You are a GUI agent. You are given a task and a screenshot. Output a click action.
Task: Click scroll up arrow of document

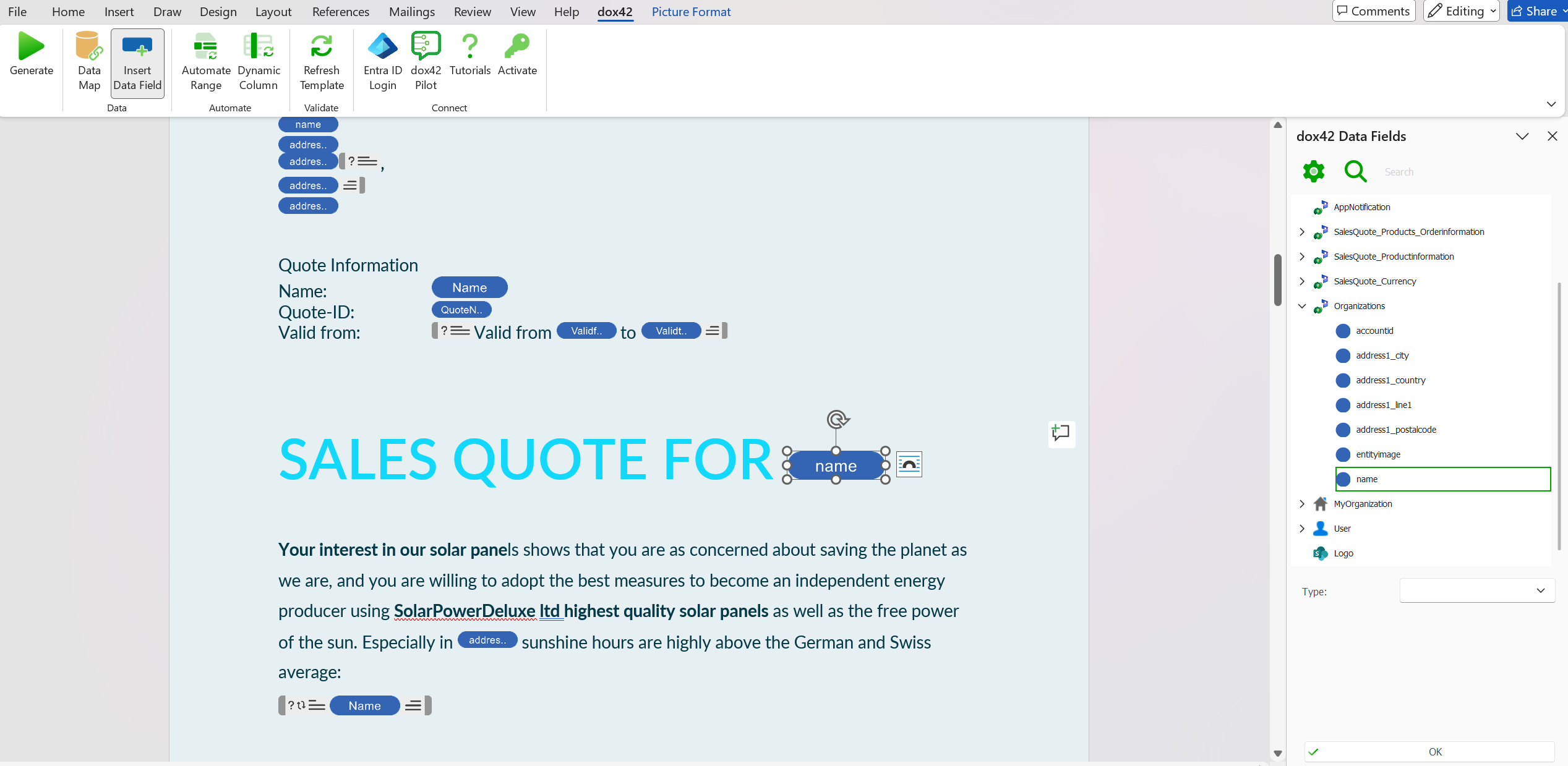click(1277, 125)
